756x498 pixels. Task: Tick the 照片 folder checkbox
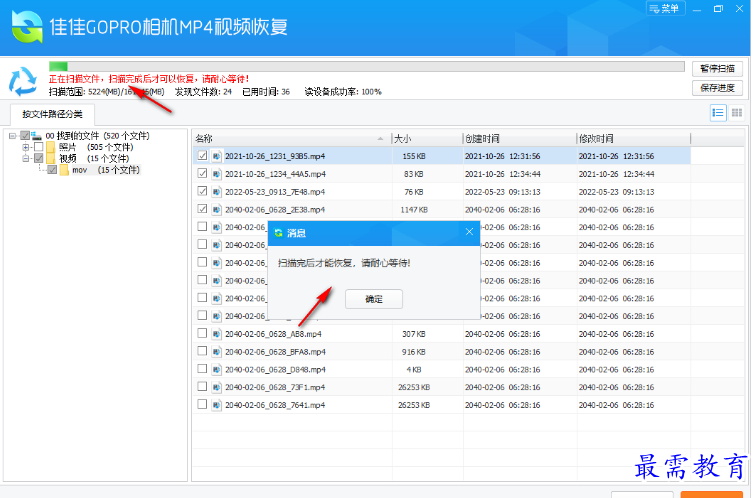coord(39,147)
